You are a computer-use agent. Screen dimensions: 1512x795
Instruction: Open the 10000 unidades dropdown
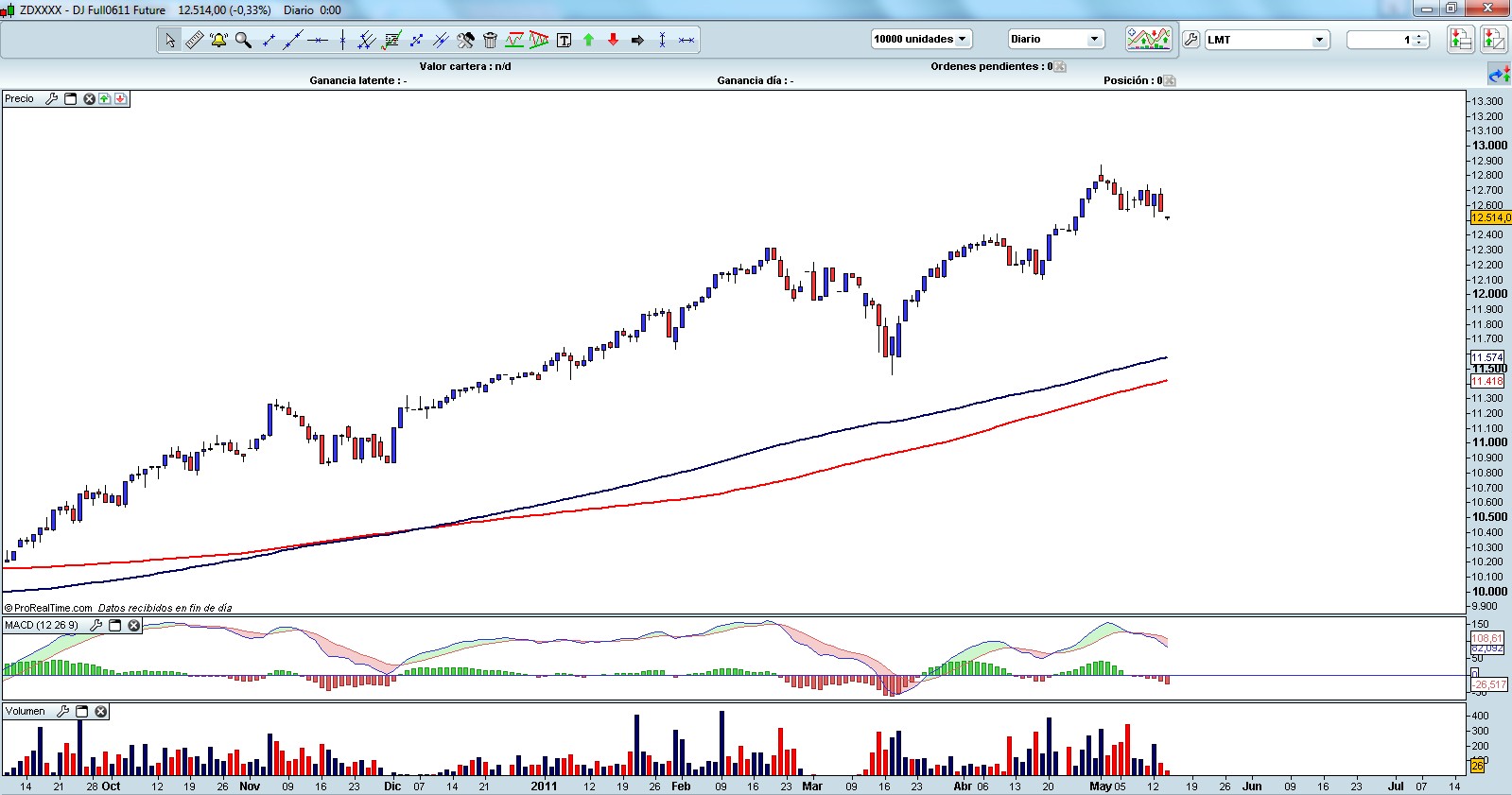point(921,39)
